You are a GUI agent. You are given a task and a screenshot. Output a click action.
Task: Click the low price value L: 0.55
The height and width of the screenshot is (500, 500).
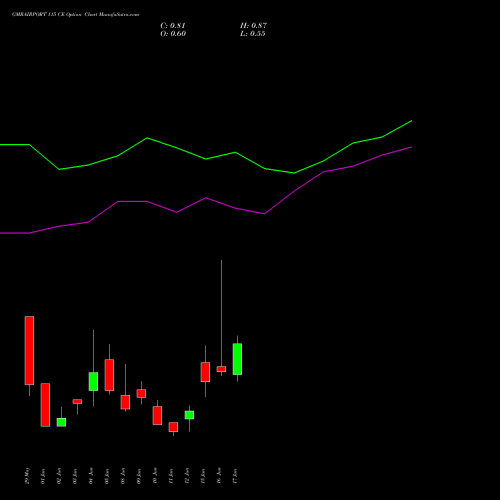click(x=253, y=34)
